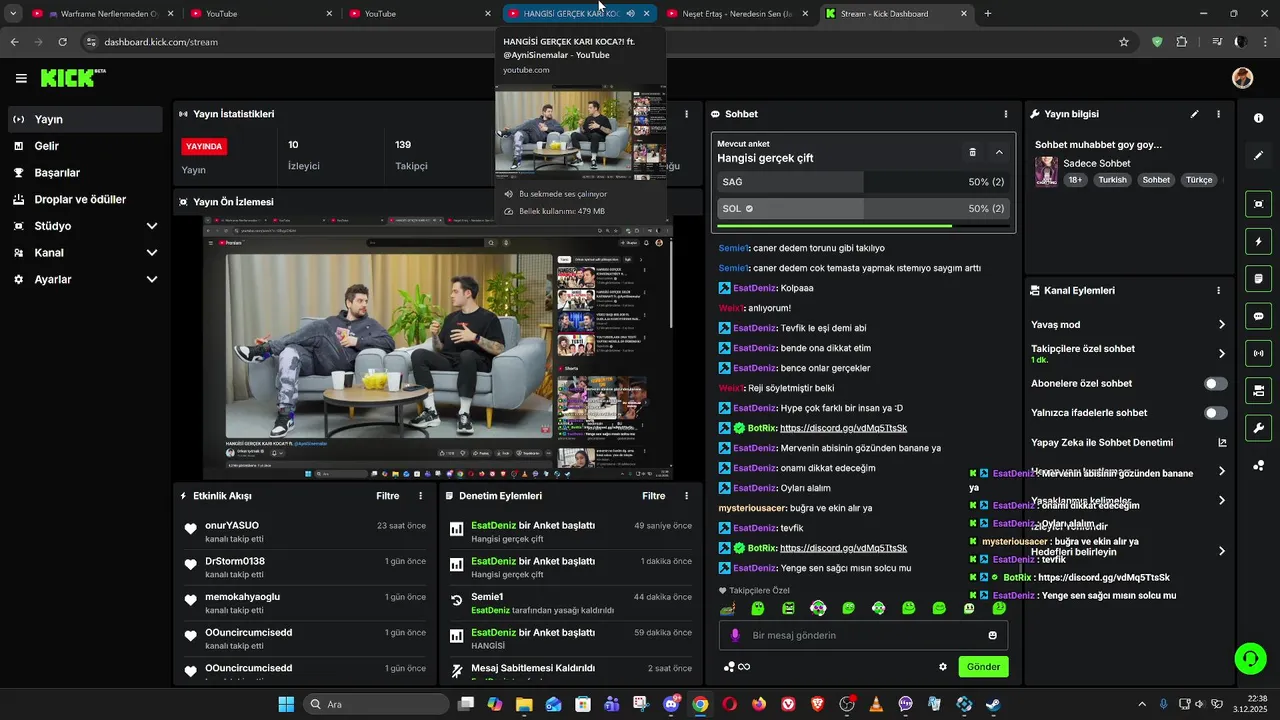Open Yavaş mod settings arrow

click(x=1222, y=324)
